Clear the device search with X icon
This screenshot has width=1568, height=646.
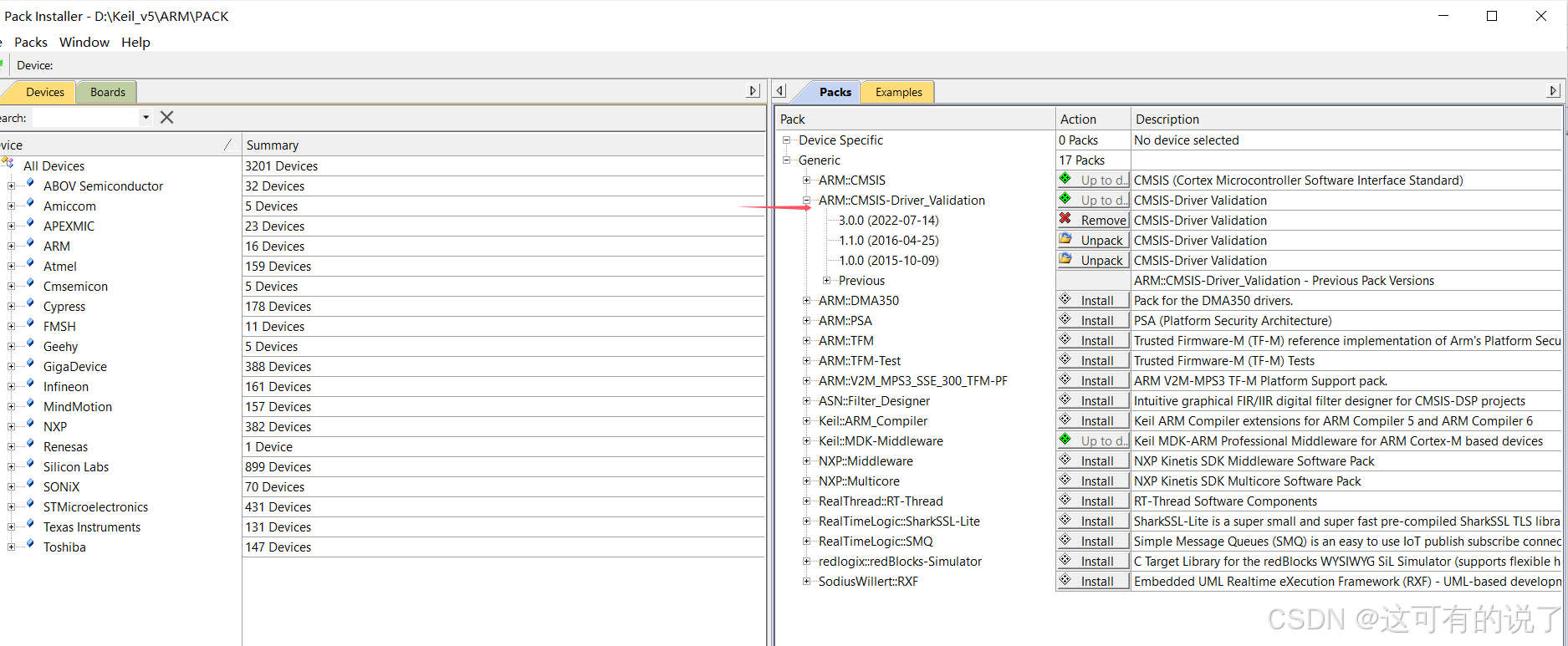click(167, 117)
